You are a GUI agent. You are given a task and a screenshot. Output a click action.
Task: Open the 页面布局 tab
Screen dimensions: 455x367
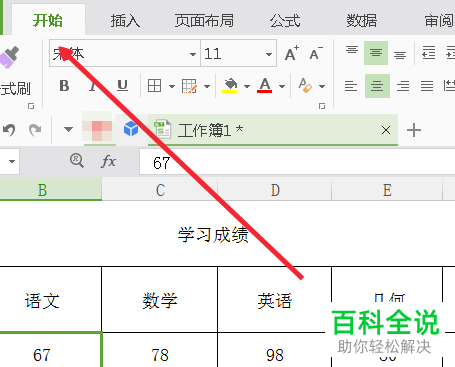point(204,21)
